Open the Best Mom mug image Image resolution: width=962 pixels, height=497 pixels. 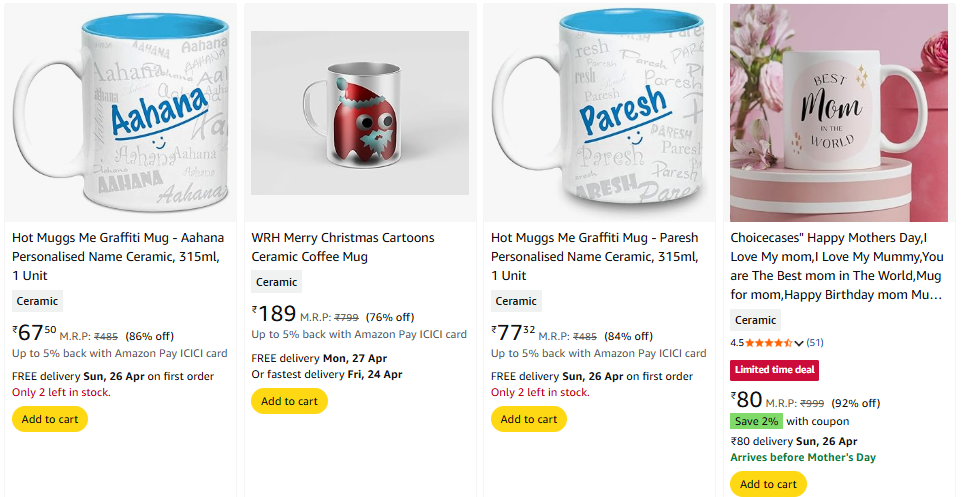pos(839,112)
